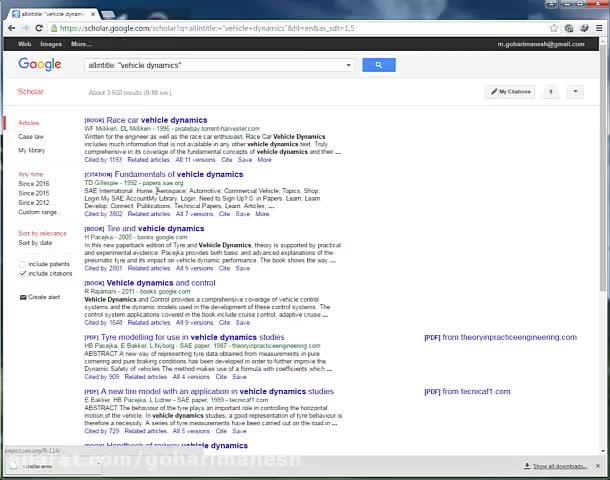Click the blue search magnifier button

(379, 65)
